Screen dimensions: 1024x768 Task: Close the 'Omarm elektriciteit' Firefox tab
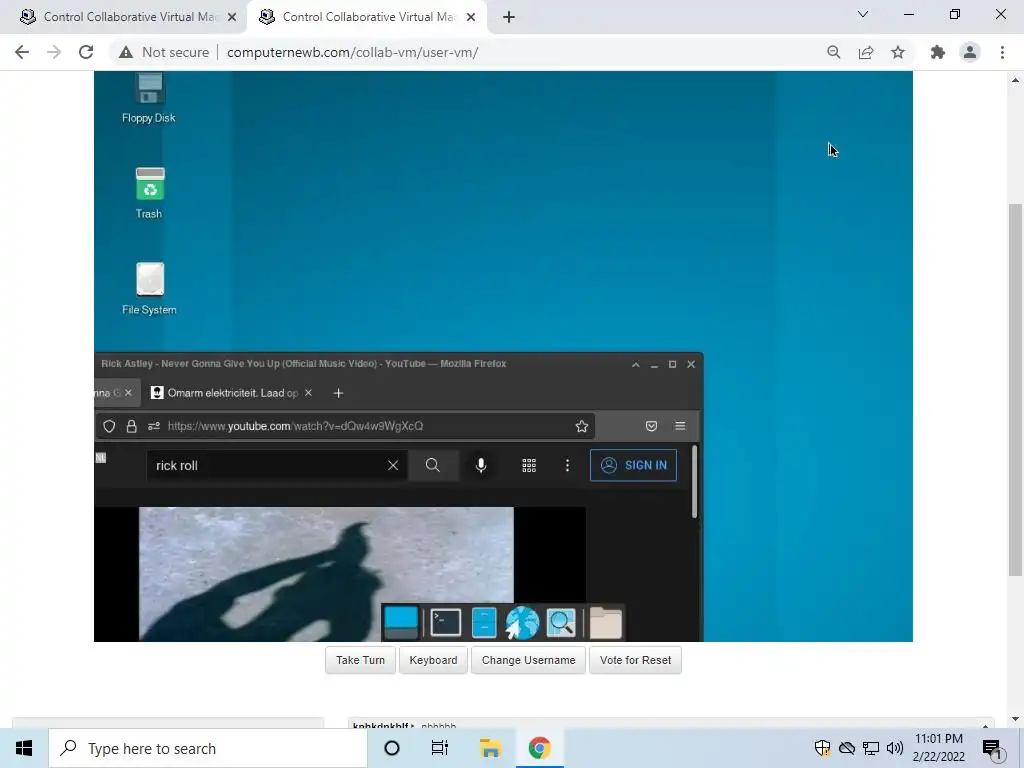point(308,393)
